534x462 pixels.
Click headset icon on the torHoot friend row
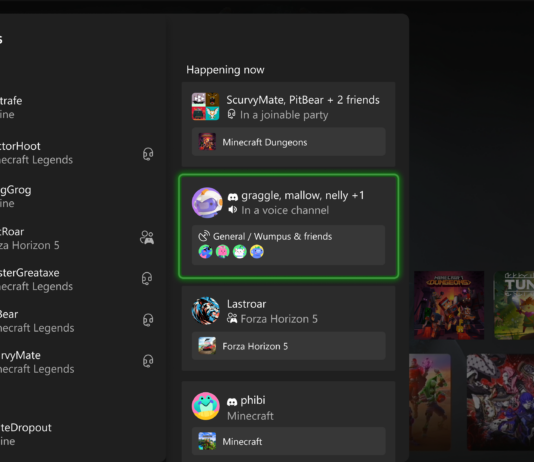pos(148,154)
